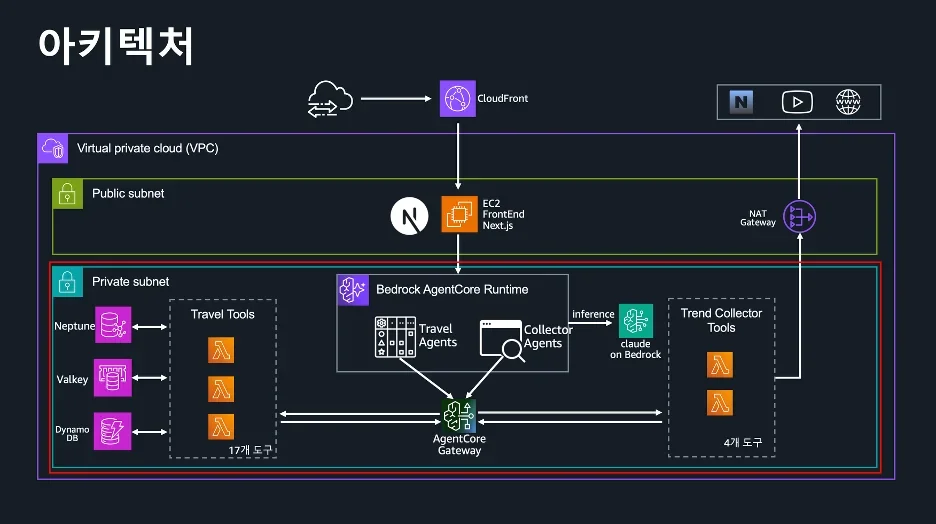Click the NAT Gateway icon
936x524 pixels.
point(799,217)
